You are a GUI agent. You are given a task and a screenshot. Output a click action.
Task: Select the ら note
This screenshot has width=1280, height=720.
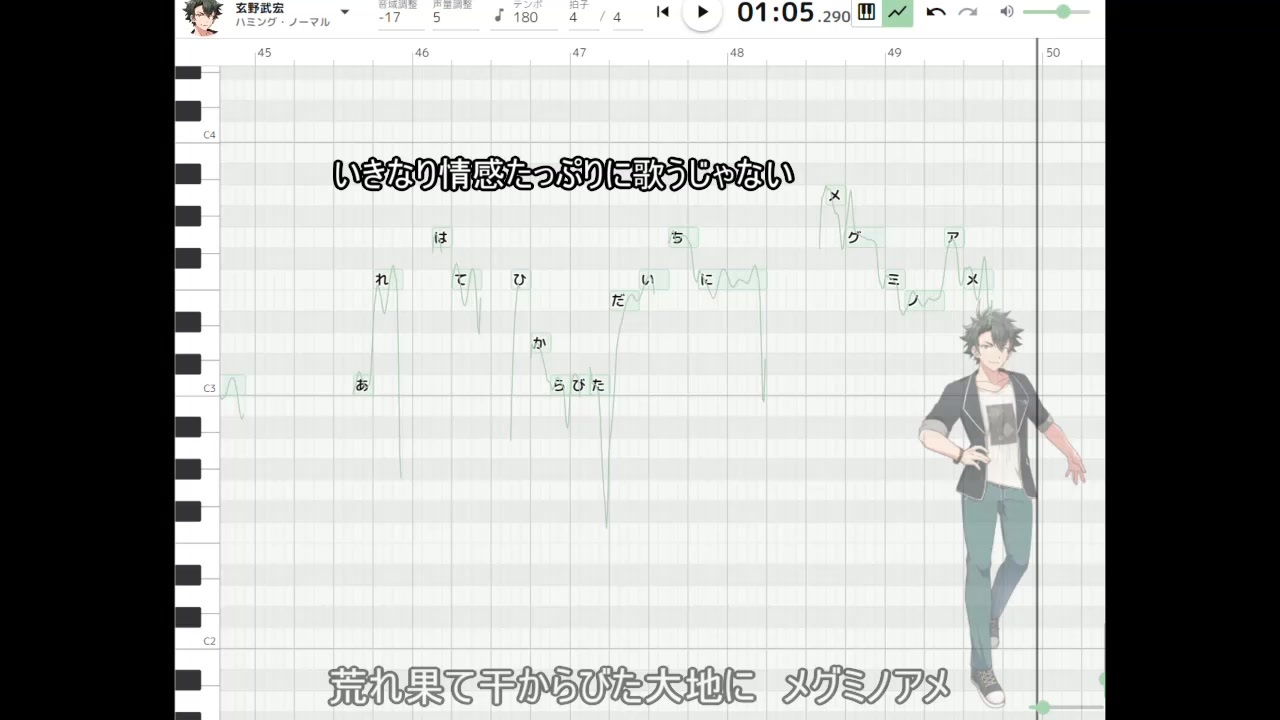pyautogui.click(x=559, y=385)
